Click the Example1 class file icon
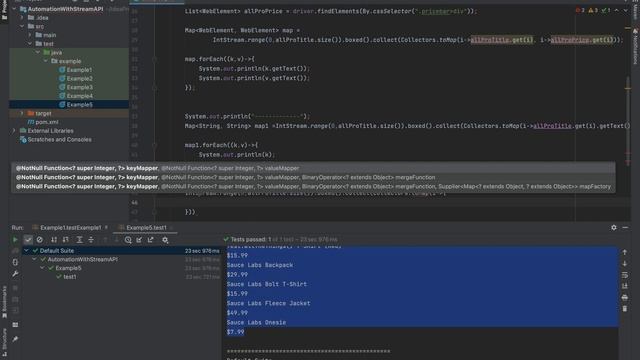The width and height of the screenshot is (640, 360). click(62, 70)
